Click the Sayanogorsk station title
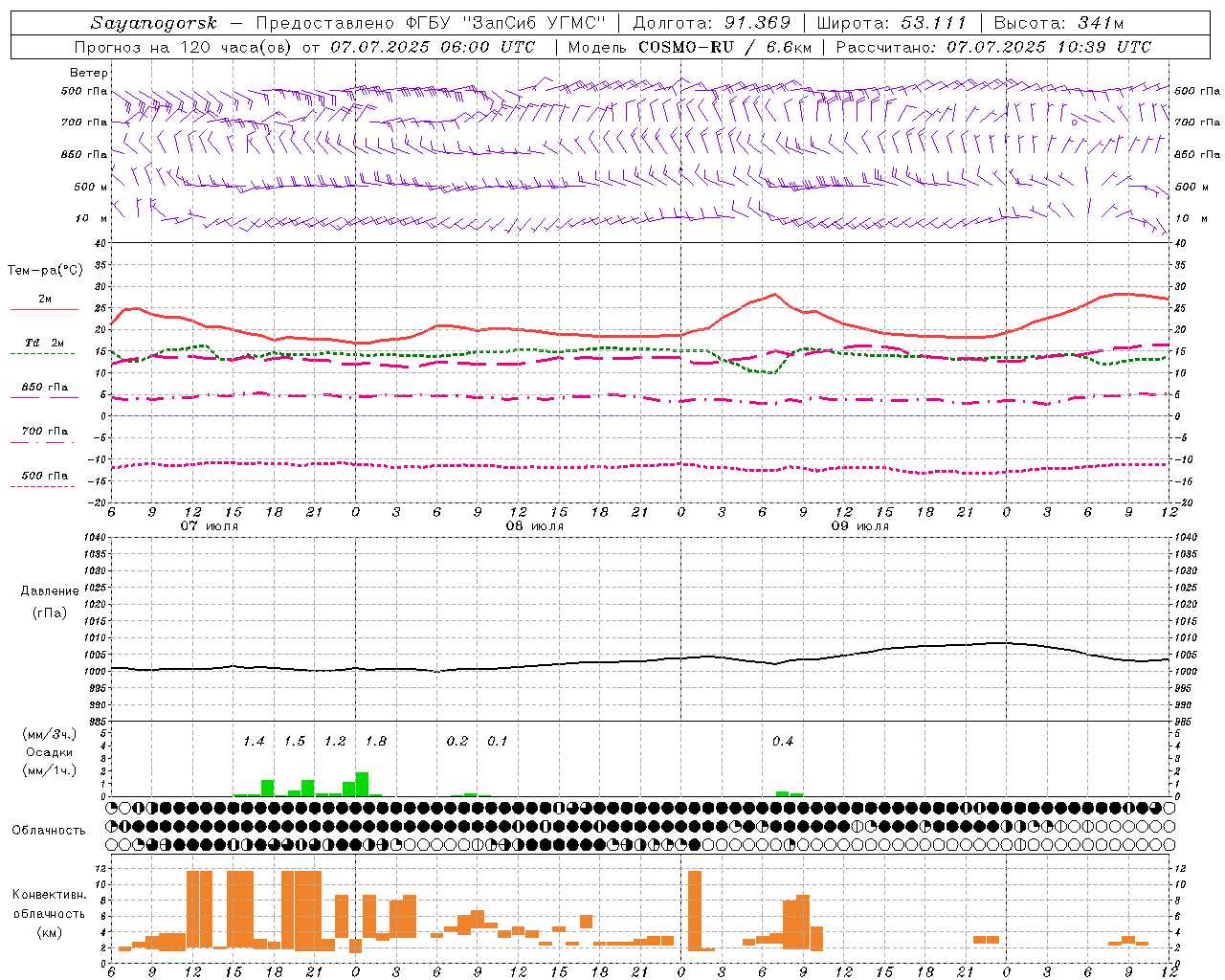 [153, 24]
